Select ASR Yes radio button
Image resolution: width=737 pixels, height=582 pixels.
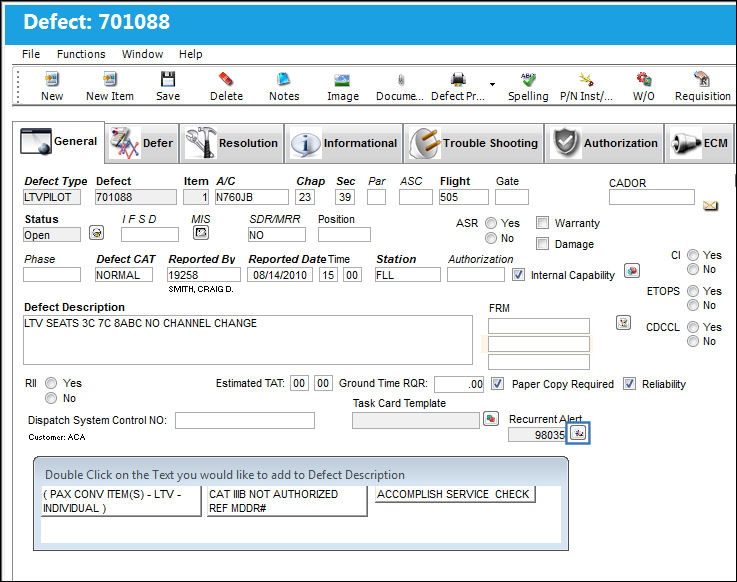[491, 223]
